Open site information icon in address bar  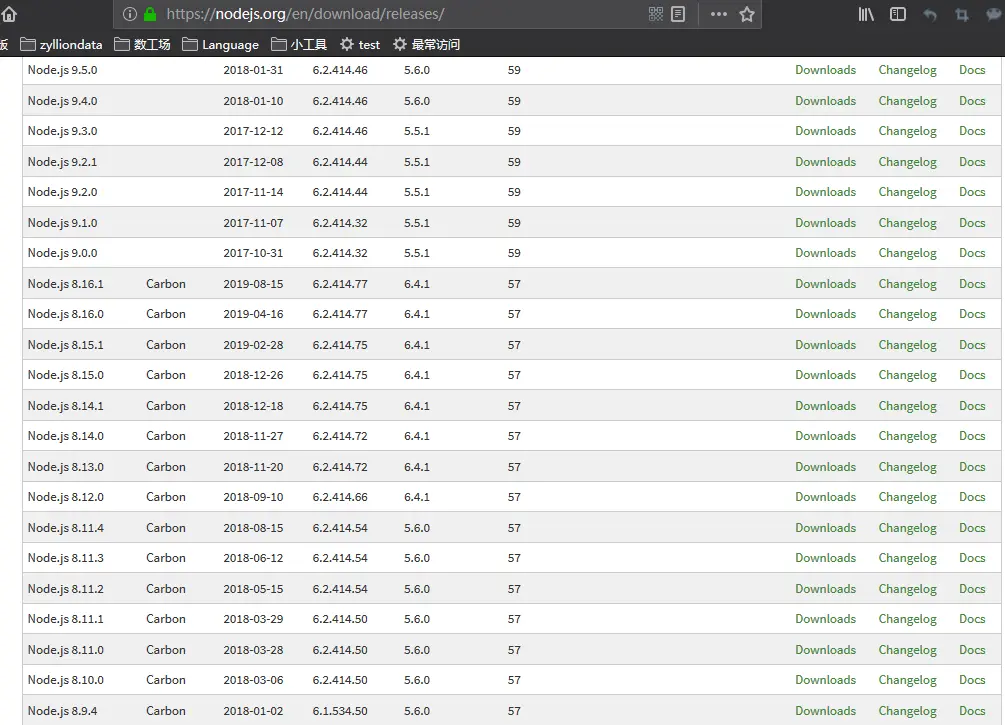[129, 14]
